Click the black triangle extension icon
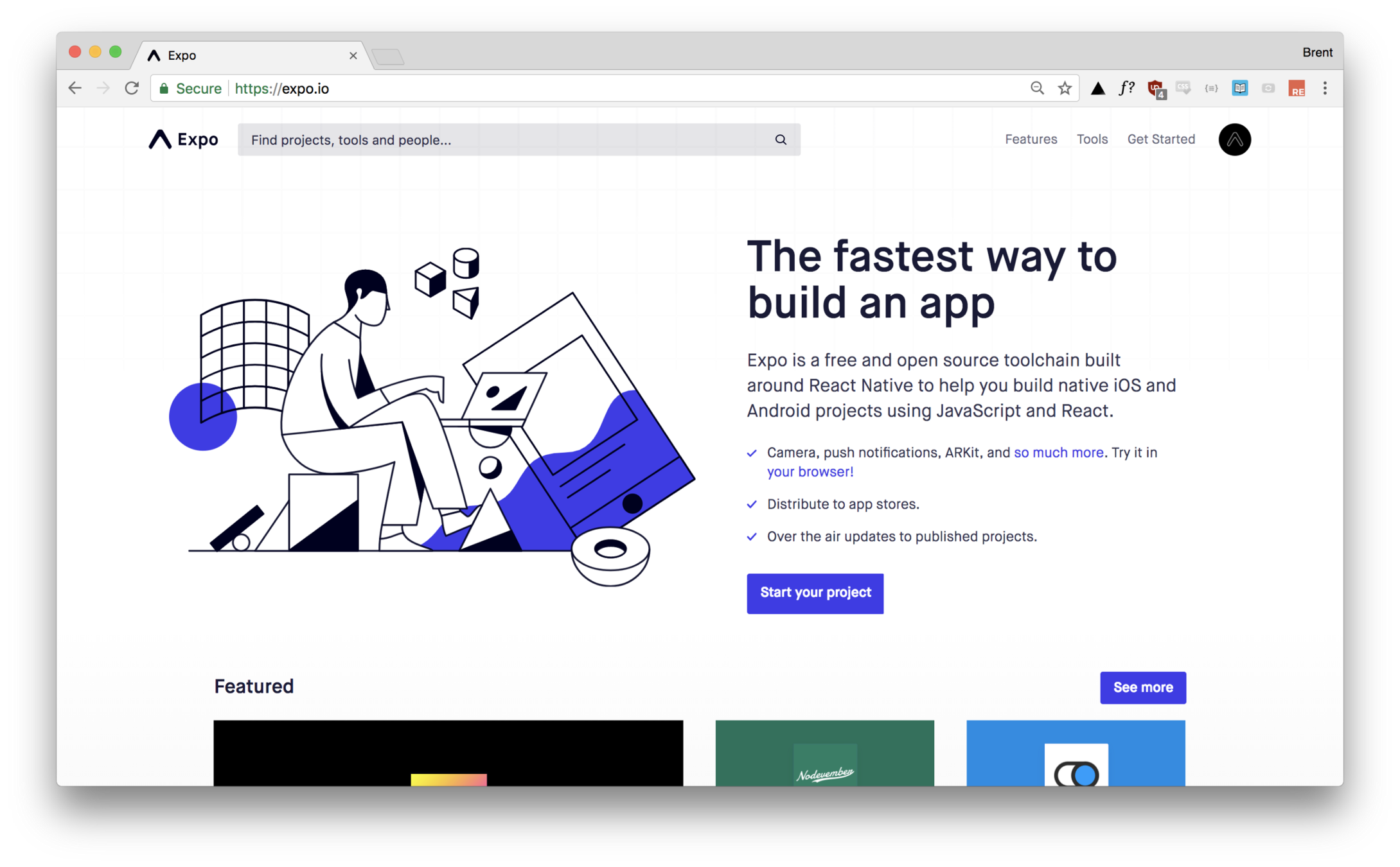The height and width of the screenshot is (867, 1400). click(1097, 89)
